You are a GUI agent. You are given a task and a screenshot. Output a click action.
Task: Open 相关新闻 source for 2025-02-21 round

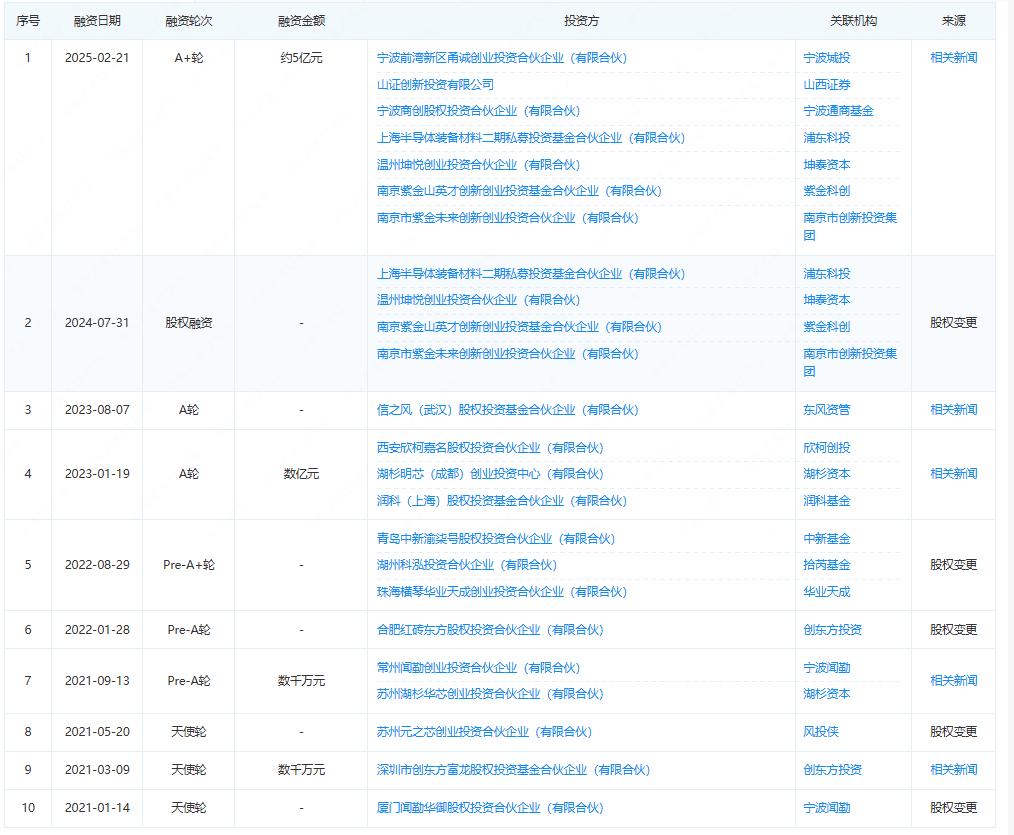click(953, 58)
